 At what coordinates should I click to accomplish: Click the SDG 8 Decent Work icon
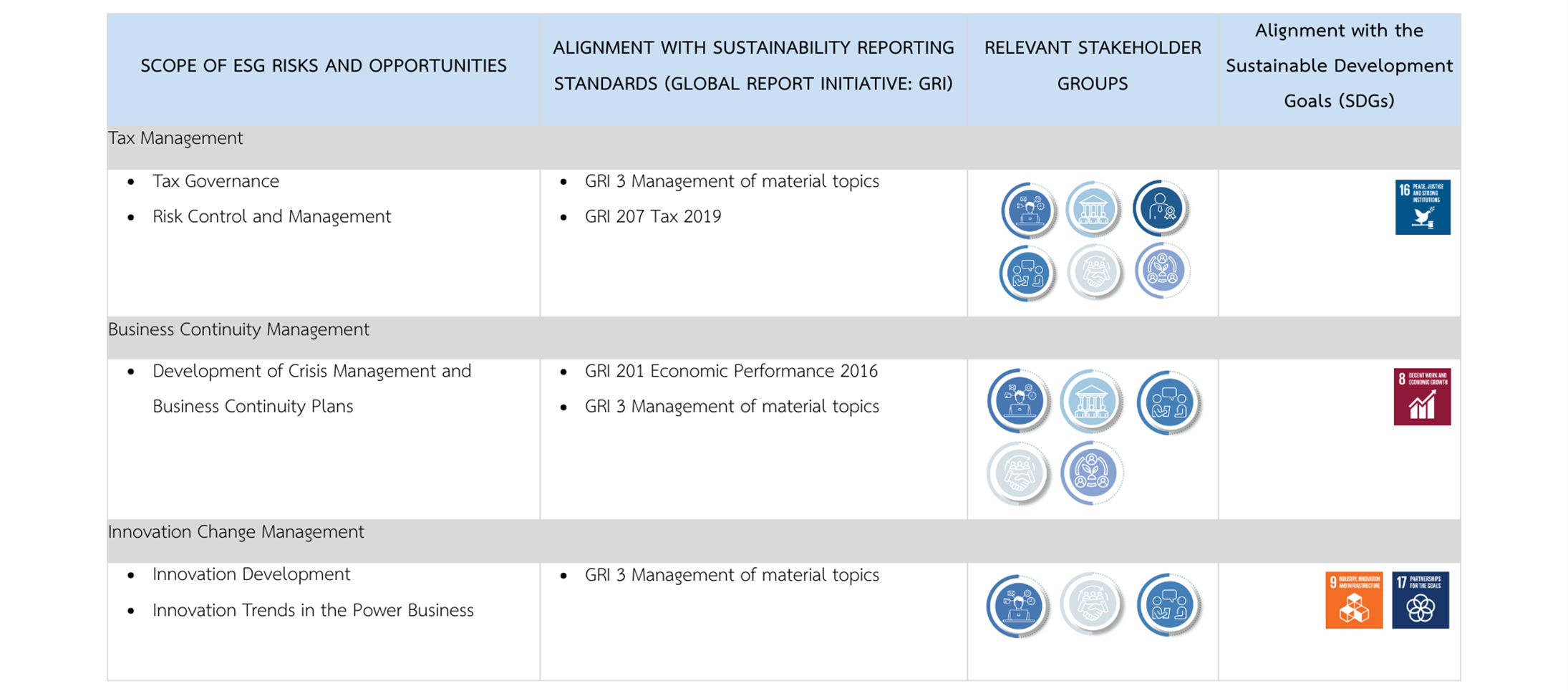pyautogui.click(x=1421, y=397)
